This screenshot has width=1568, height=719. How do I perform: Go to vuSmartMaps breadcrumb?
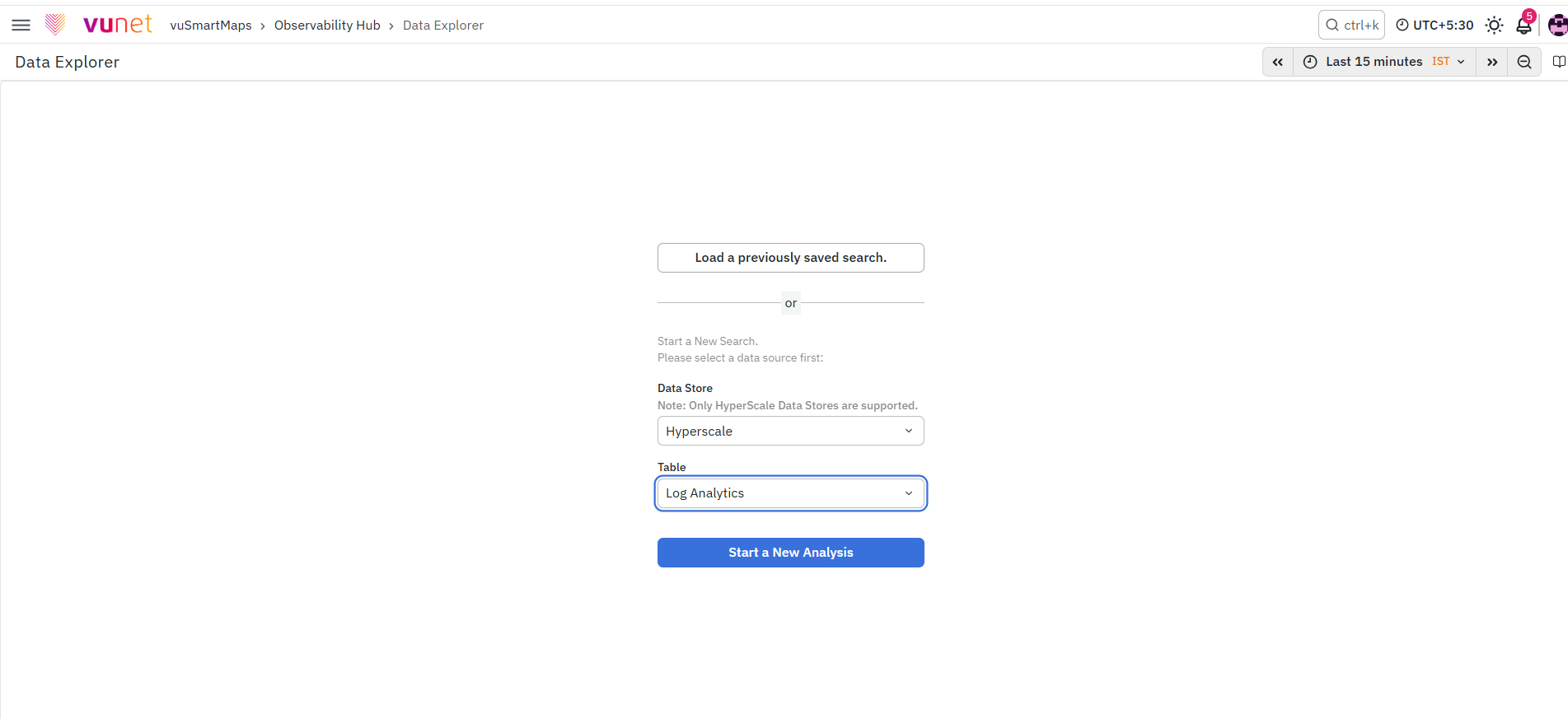click(211, 26)
